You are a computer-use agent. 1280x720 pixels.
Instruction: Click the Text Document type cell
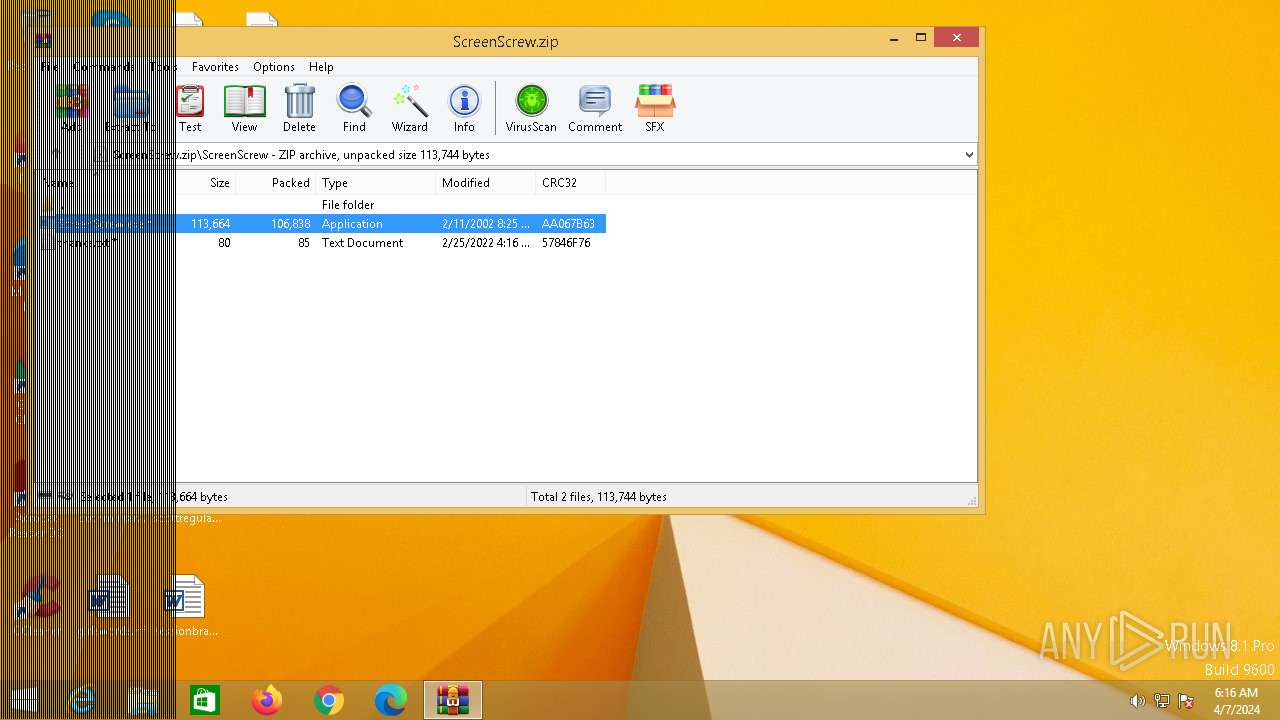(x=362, y=243)
